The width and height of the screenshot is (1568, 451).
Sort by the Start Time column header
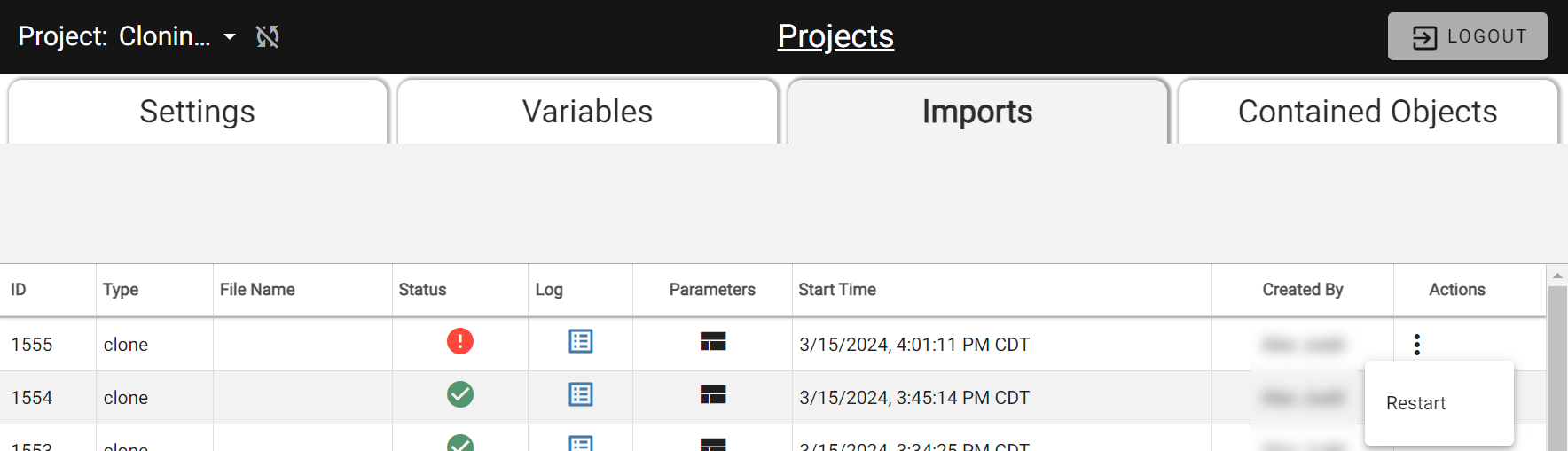click(837, 290)
